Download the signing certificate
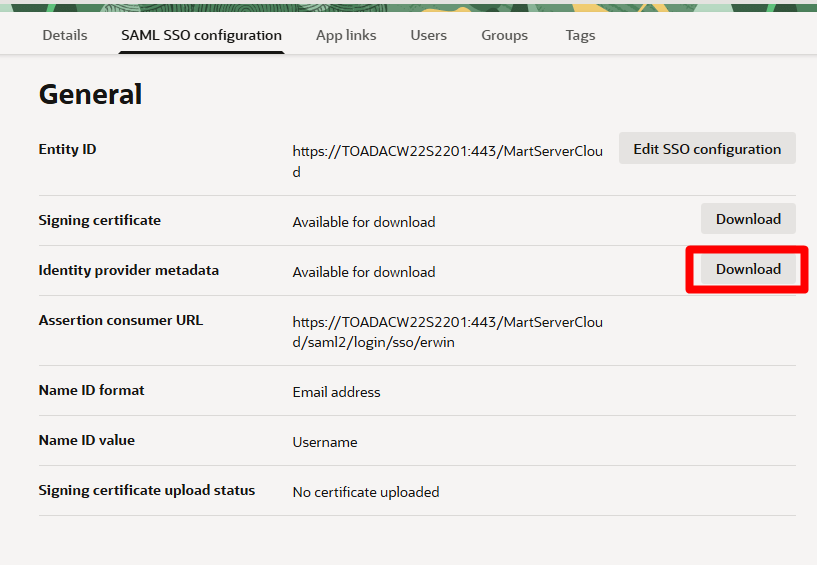Image resolution: width=817 pixels, height=565 pixels. pos(748,219)
